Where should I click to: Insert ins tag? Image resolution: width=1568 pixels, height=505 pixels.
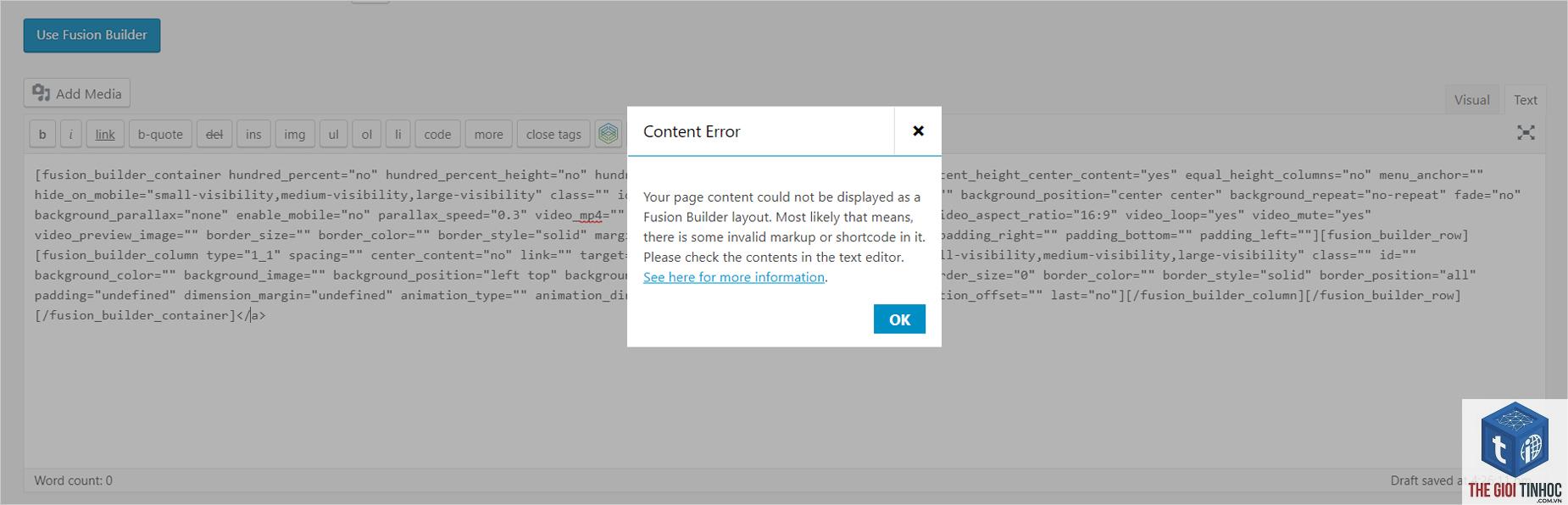[x=253, y=134]
